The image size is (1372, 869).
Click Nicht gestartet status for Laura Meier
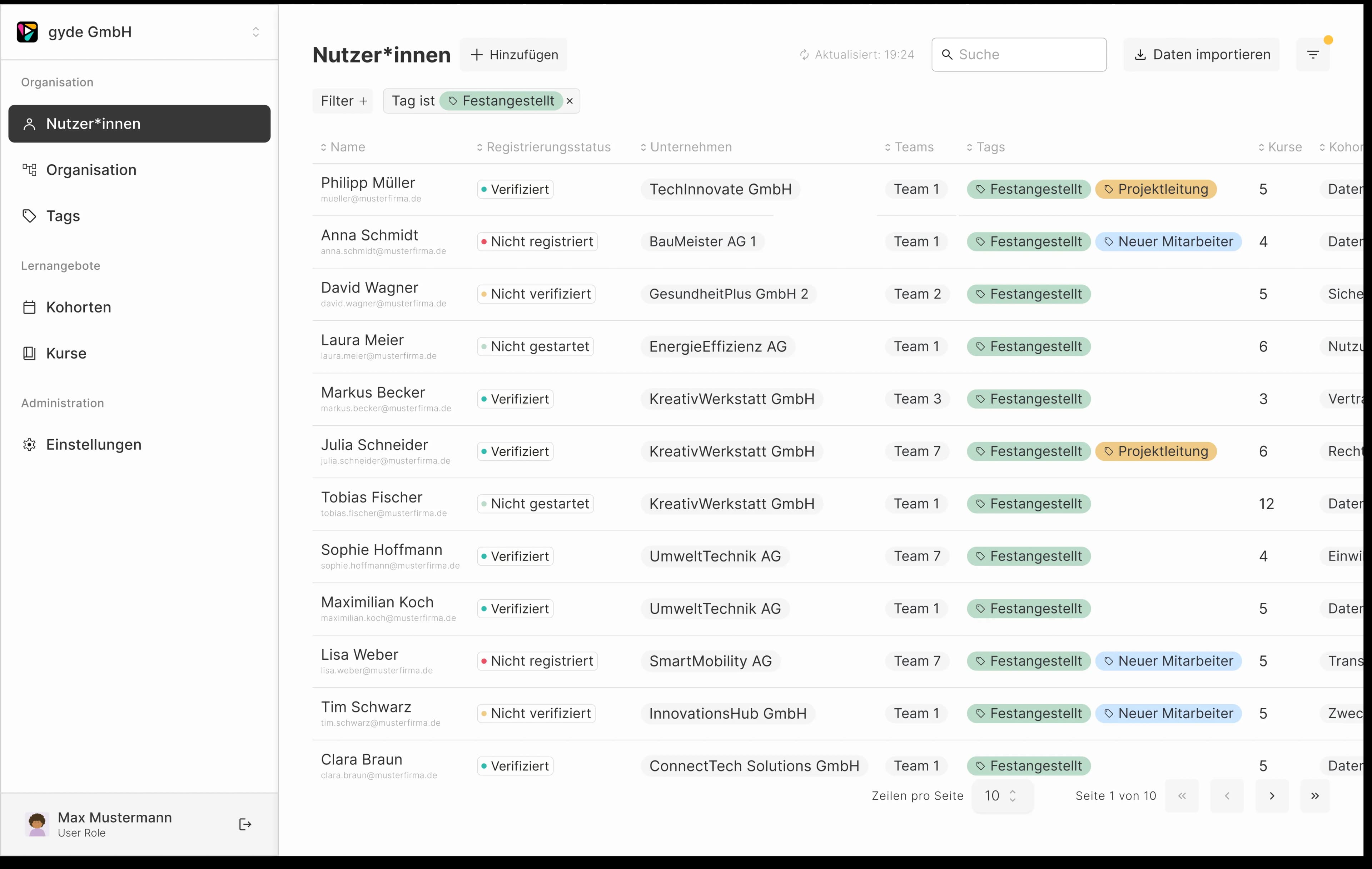pyautogui.click(x=535, y=347)
